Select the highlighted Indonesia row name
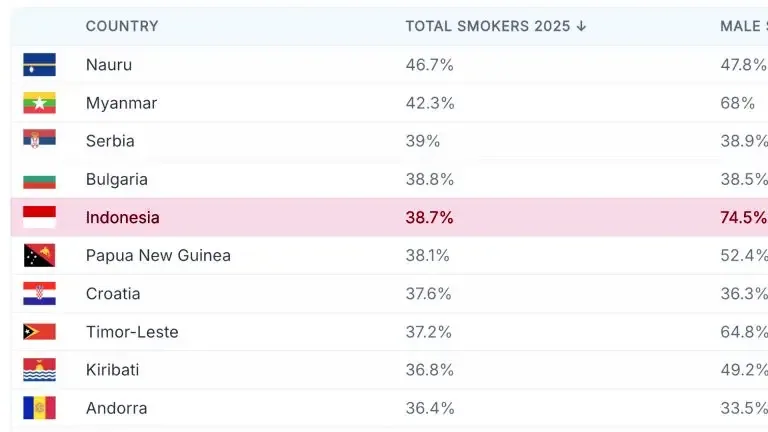This screenshot has height=432, width=768. pos(122,218)
